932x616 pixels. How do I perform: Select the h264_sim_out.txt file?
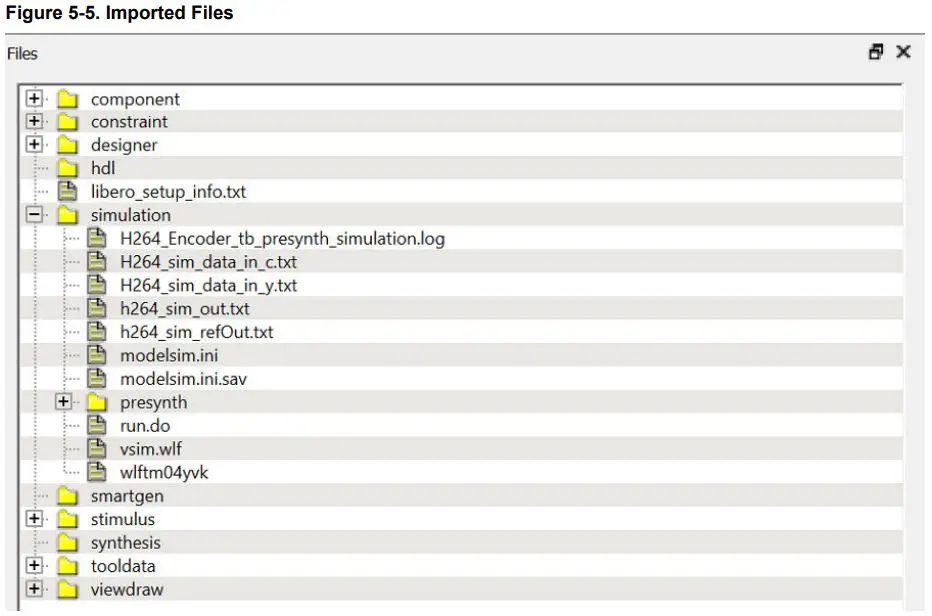tap(184, 309)
